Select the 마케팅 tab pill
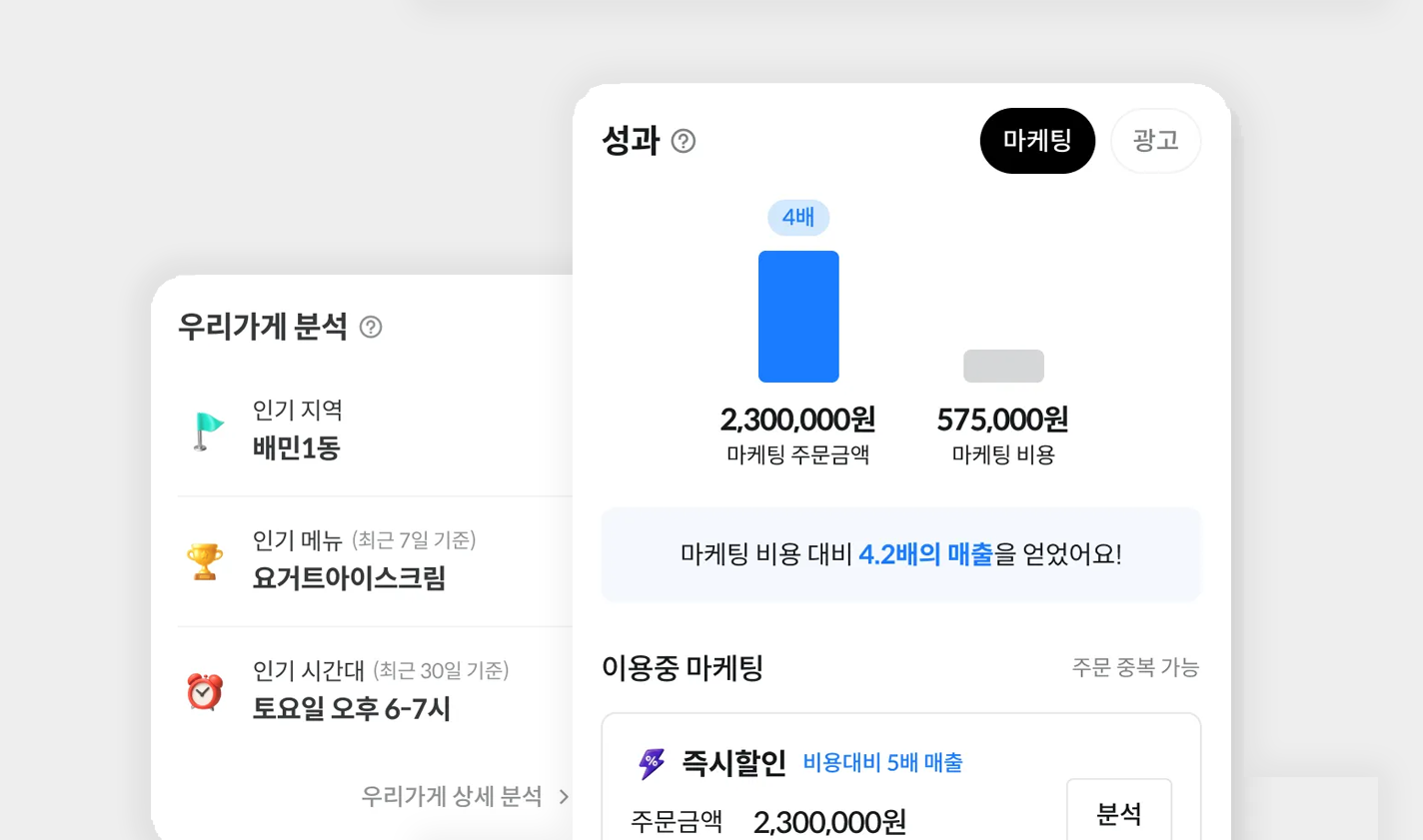This screenshot has width=1423, height=840. click(1037, 141)
